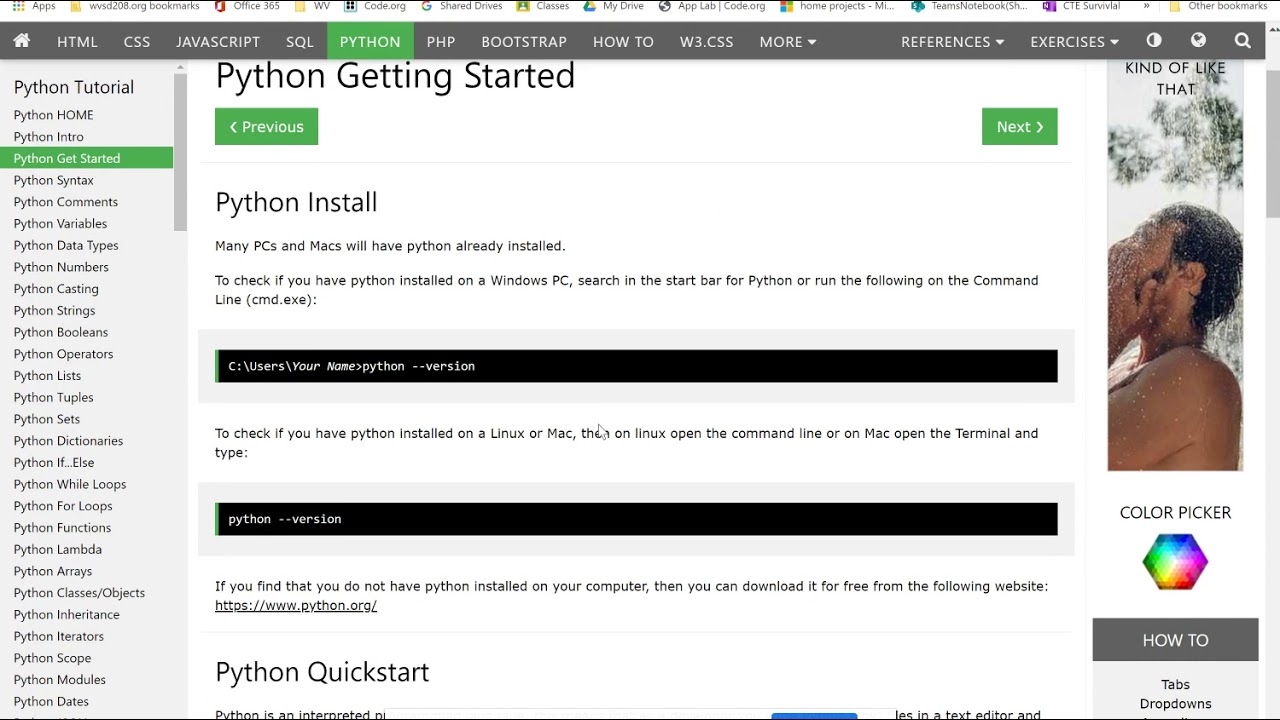Open Python Comments in sidebar
Image resolution: width=1280 pixels, height=720 pixels.
tap(65, 202)
